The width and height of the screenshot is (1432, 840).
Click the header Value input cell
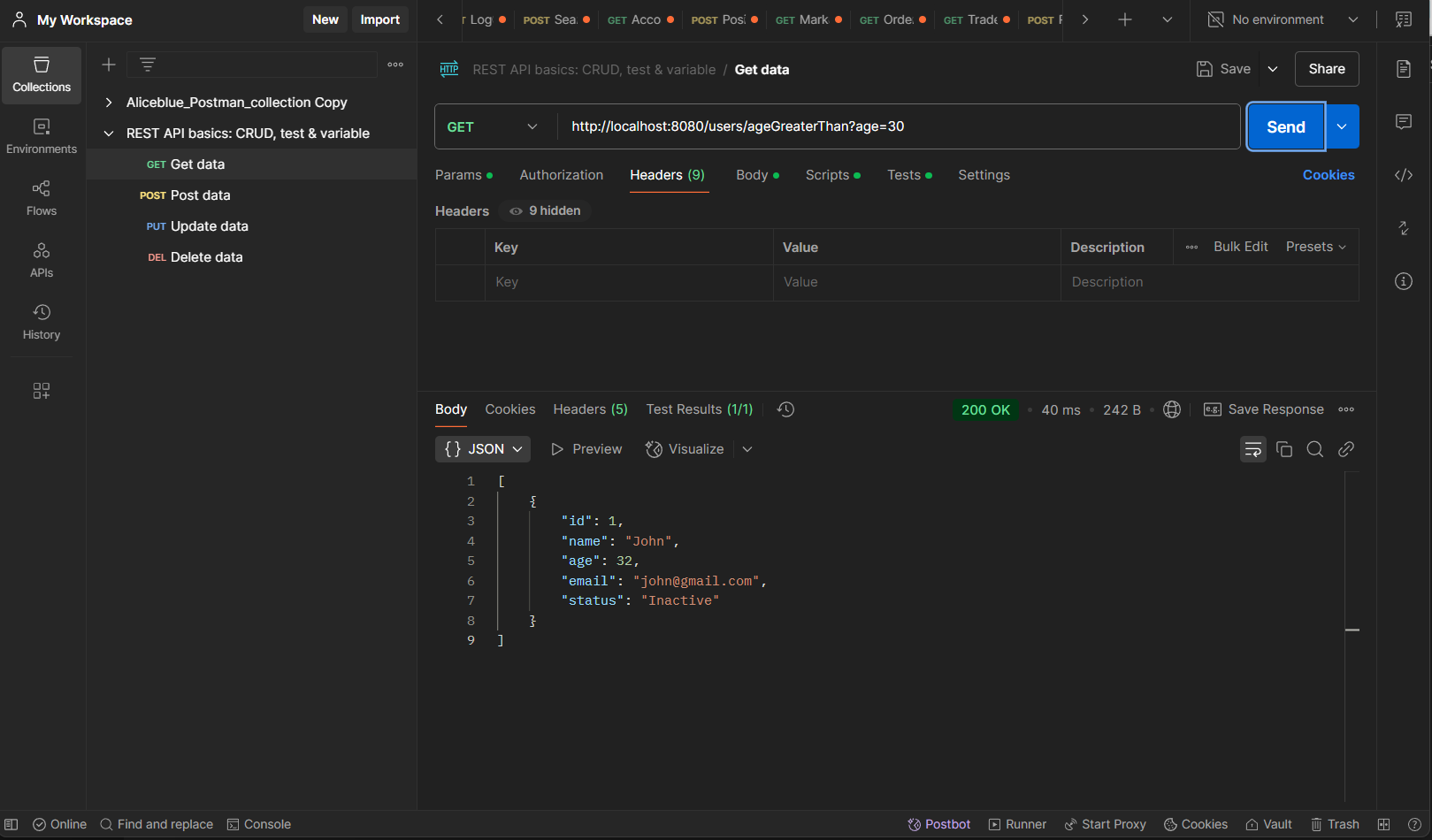click(917, 282)
